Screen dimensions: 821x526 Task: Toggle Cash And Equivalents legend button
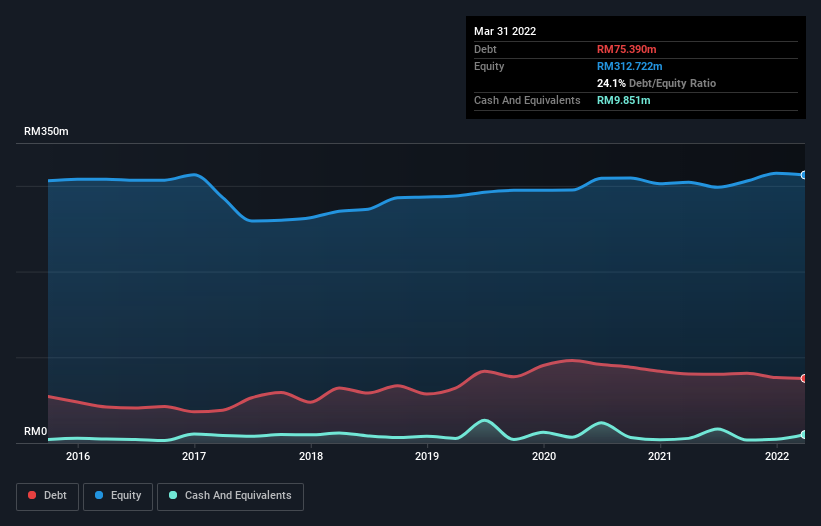pyautogui.click(x=230, y=496)
